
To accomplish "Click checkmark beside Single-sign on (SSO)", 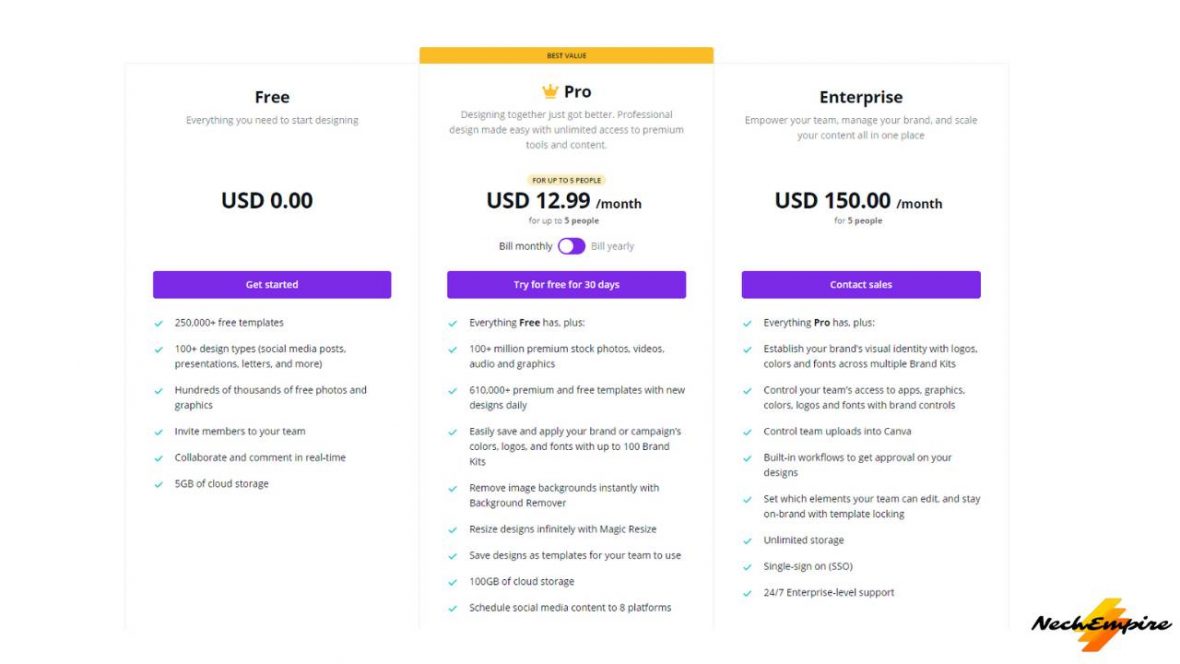I will [x=748, y=566].
